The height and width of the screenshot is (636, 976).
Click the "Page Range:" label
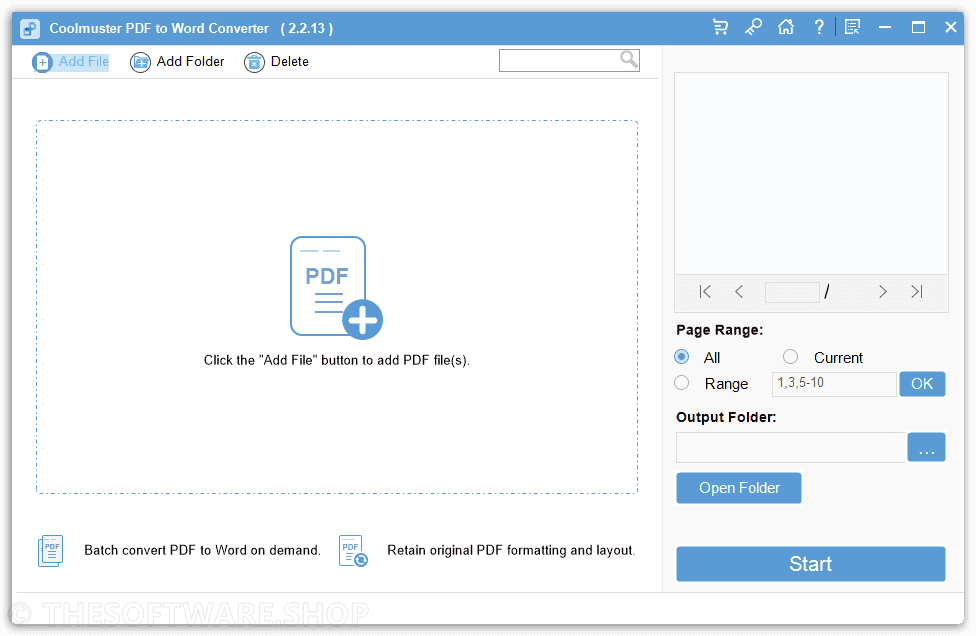point(720,330)
